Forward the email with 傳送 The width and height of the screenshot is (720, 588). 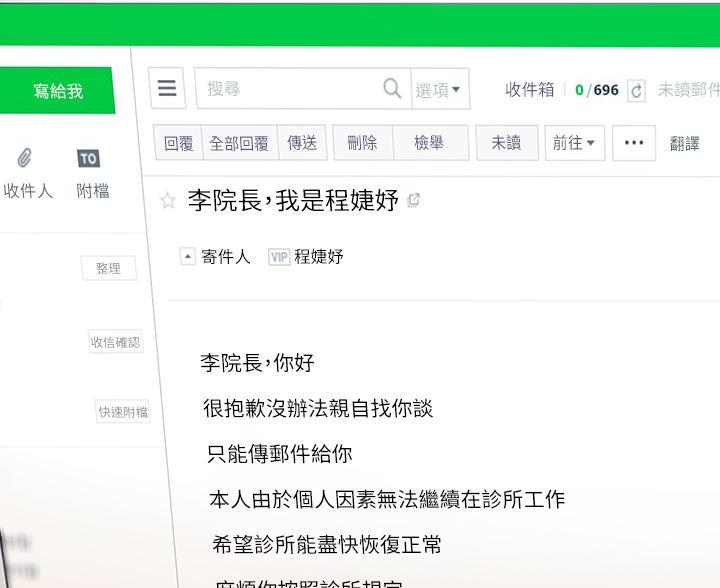[x=302, y=143]
